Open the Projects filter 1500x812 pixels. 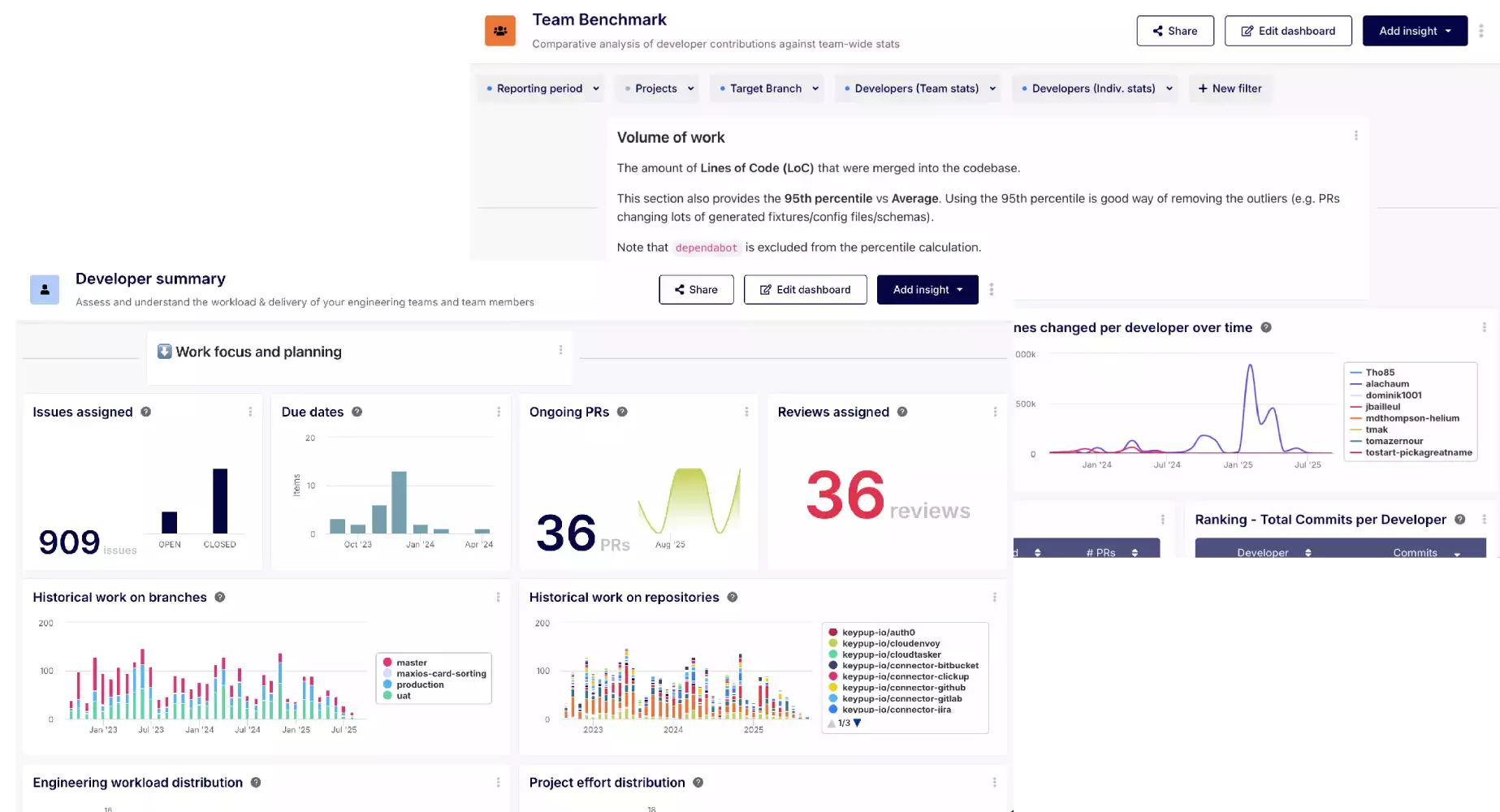(x=657, y=89)
